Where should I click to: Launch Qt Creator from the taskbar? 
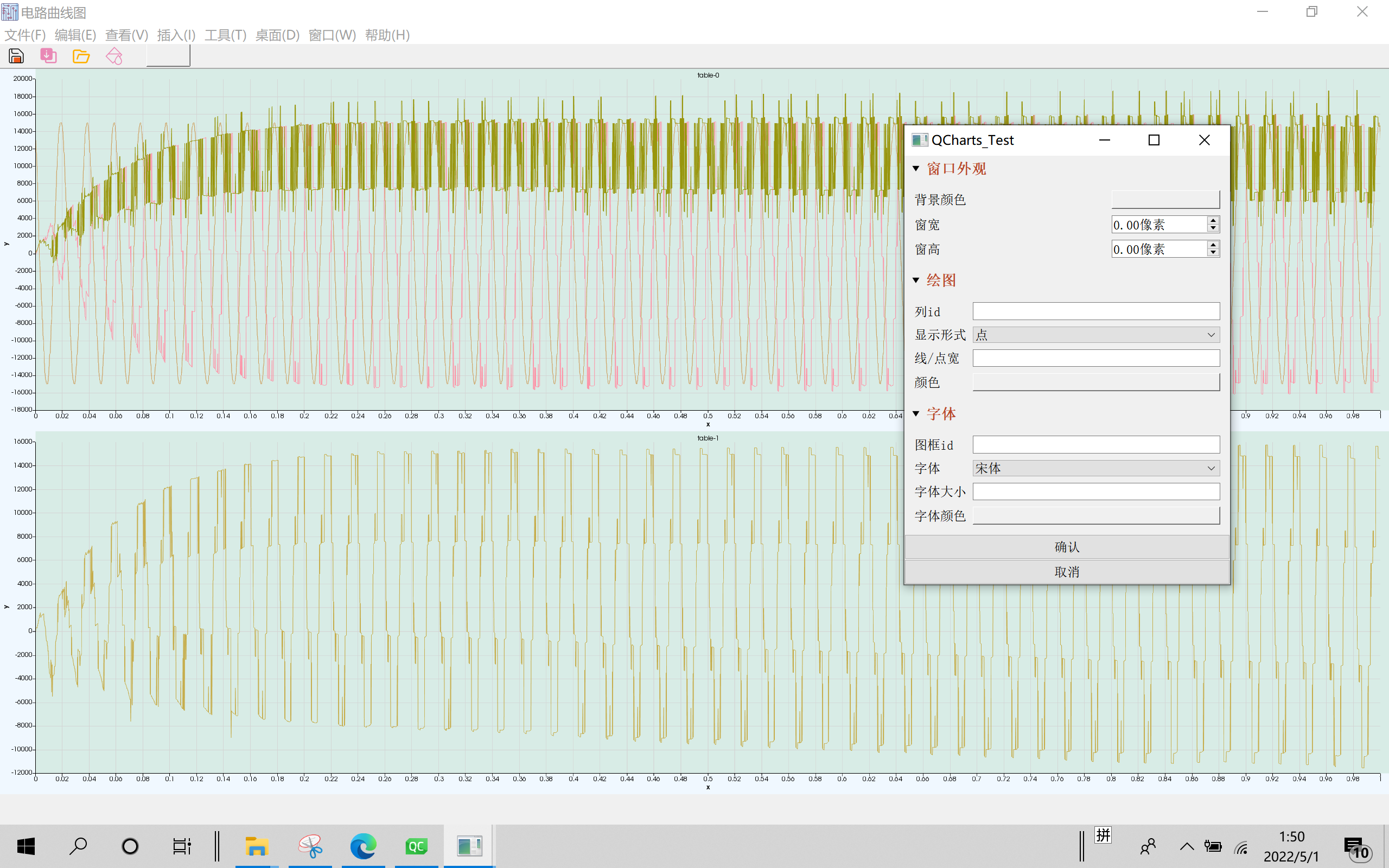tap(416, 846)
